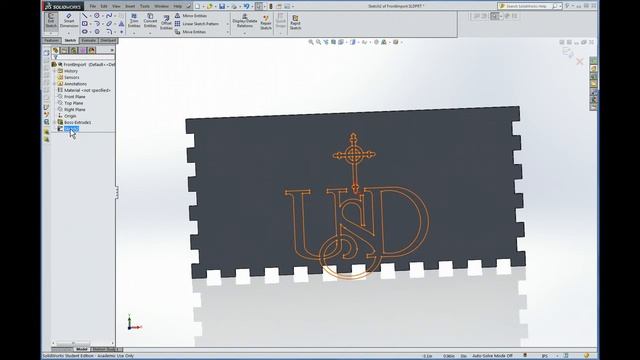Select the Convert Entities tool

click(x=150, y=21)
